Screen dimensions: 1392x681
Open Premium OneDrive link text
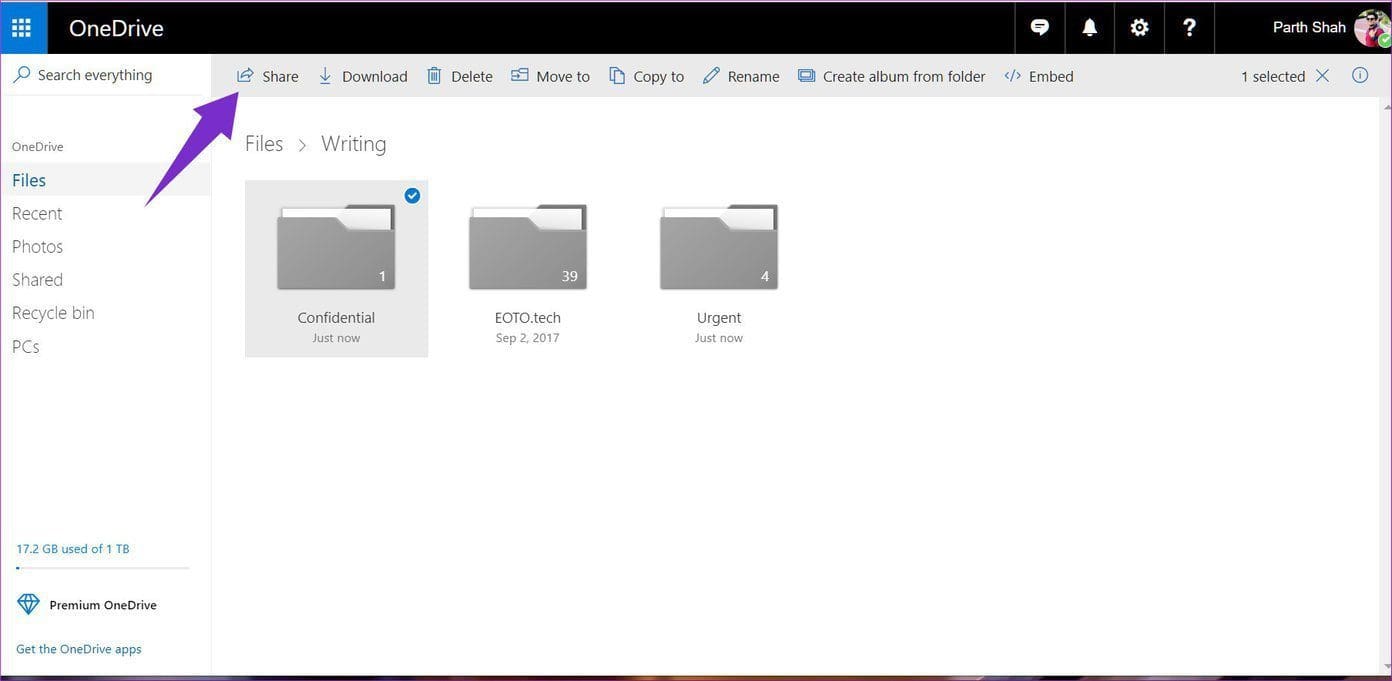tap(103, 605)
